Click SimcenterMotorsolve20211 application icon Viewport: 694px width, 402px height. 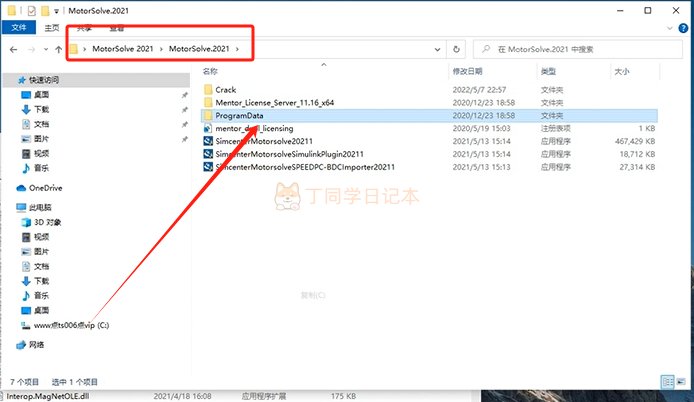[208, 141]
